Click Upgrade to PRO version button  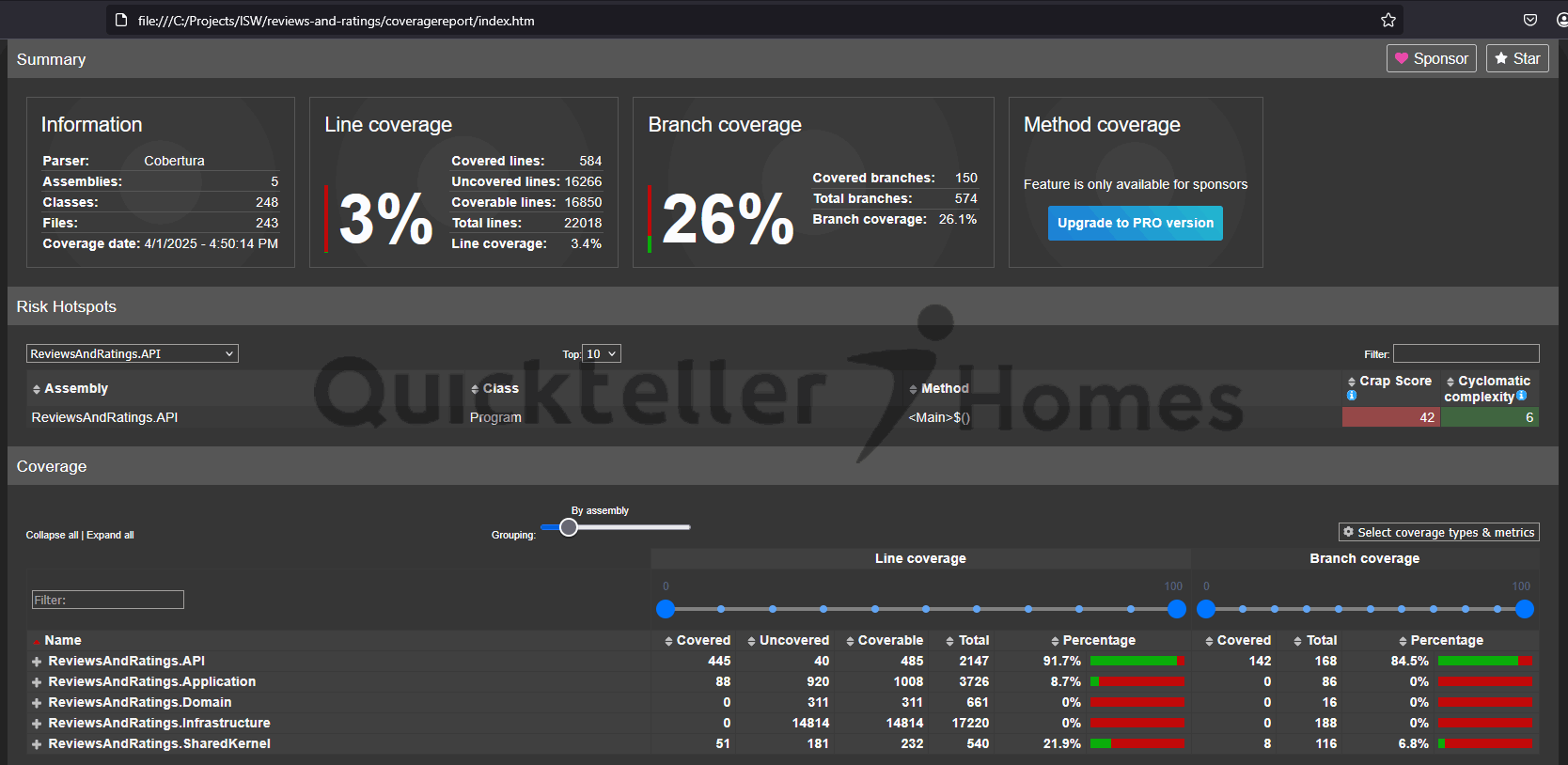point(1135,223)
